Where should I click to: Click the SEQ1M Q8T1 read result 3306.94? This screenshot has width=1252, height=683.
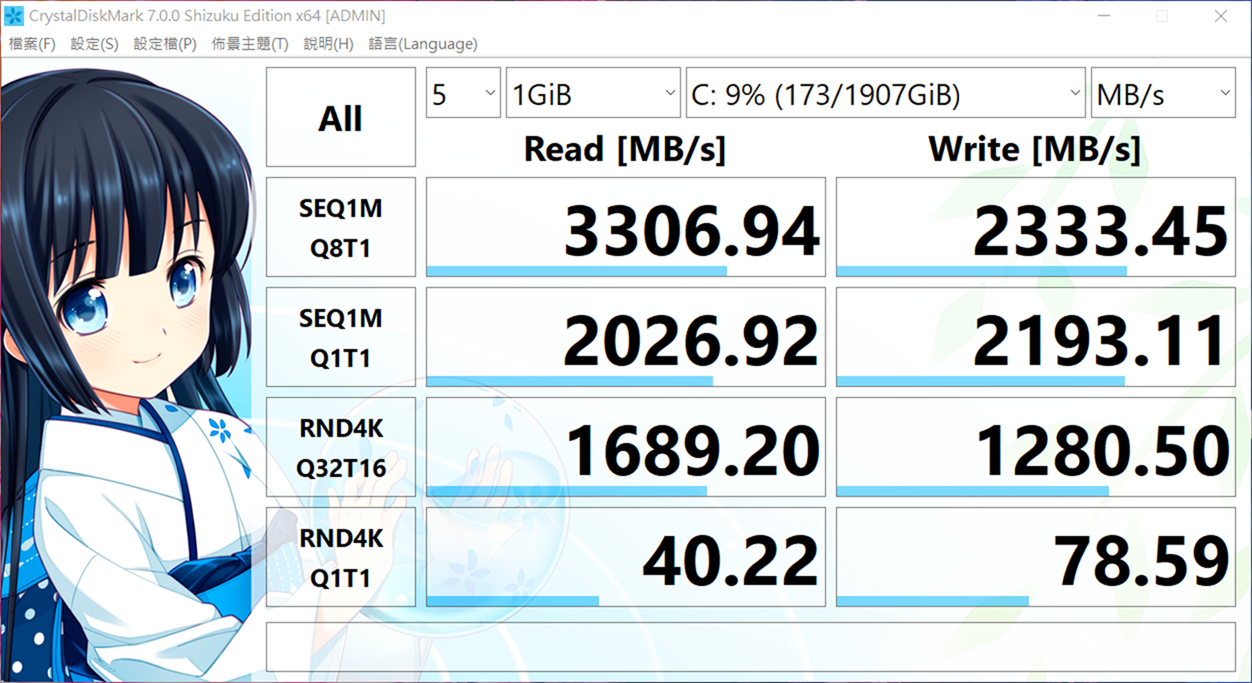coord(626,228)
